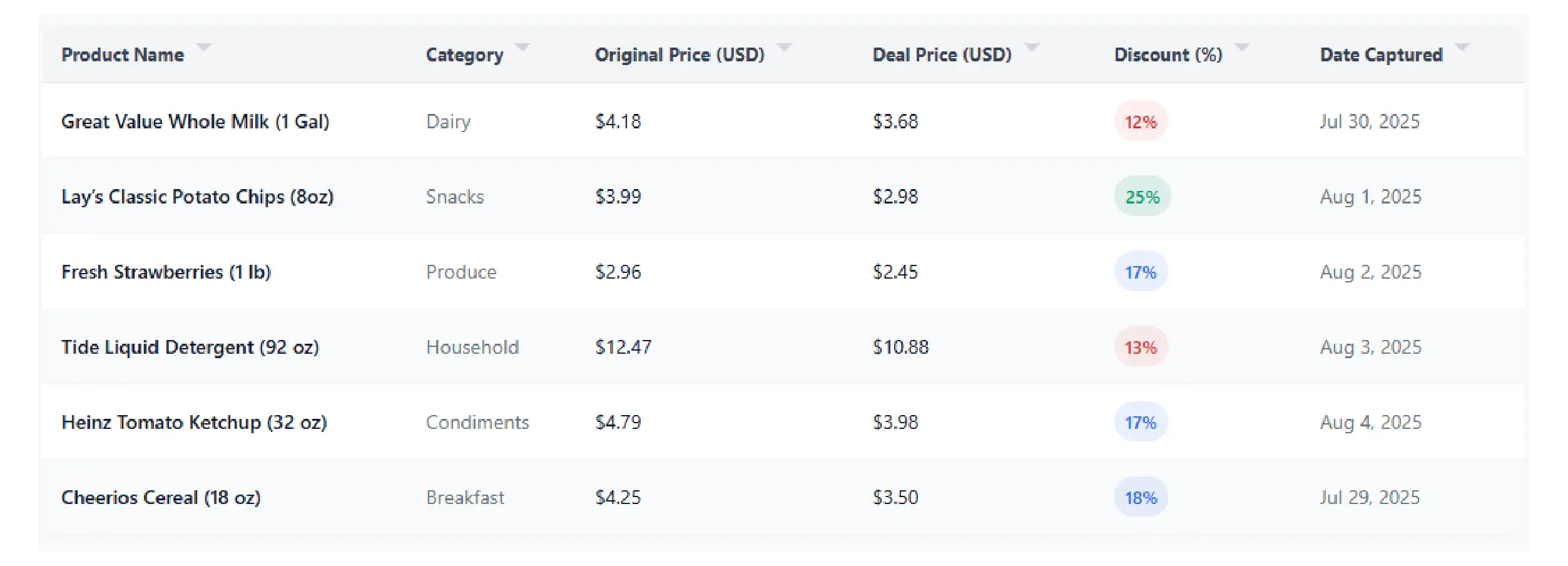
Task: Open Original Price column sort arrow
Action: click(x=784, y=48)
